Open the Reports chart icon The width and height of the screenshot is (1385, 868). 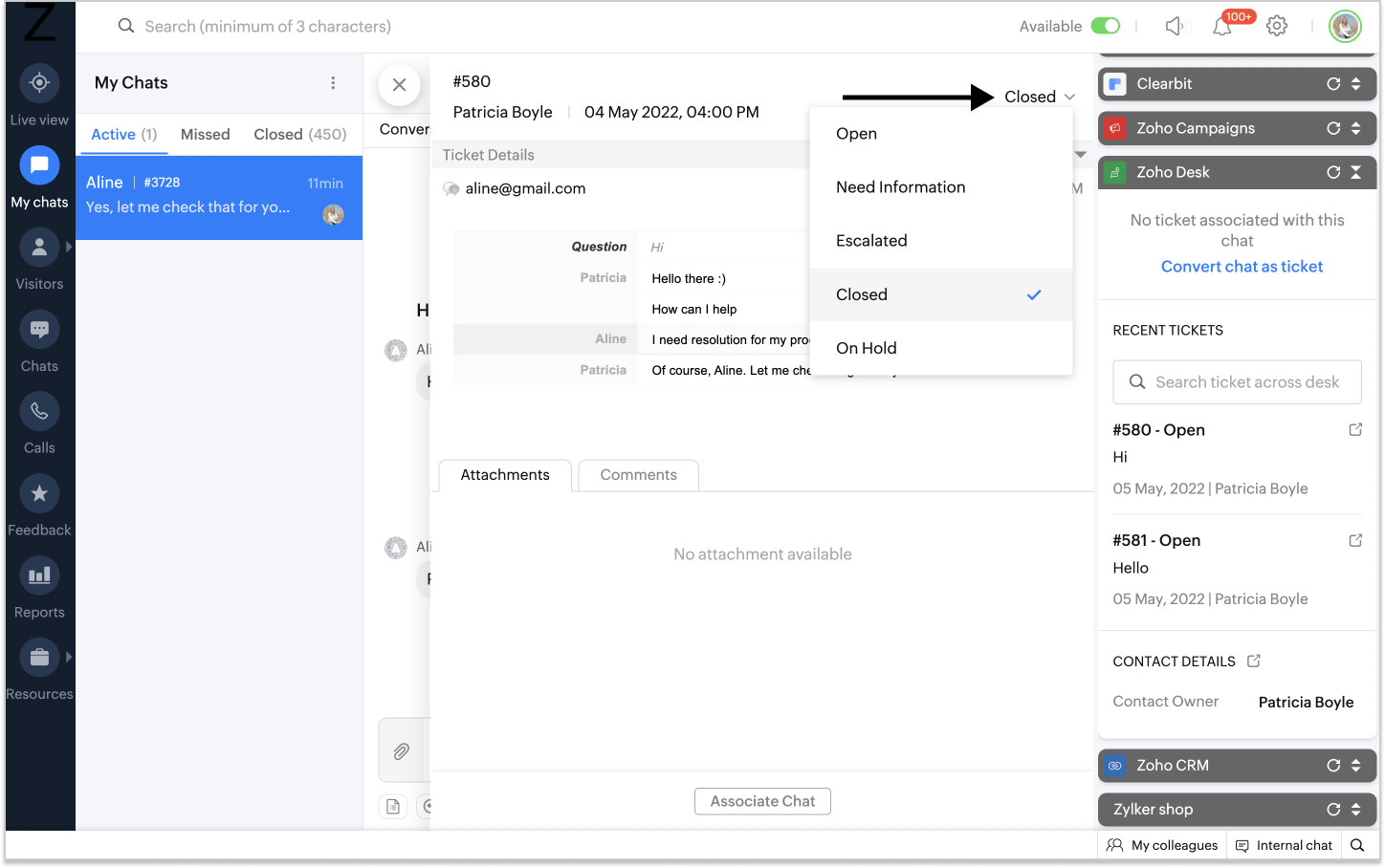(39, 575)
